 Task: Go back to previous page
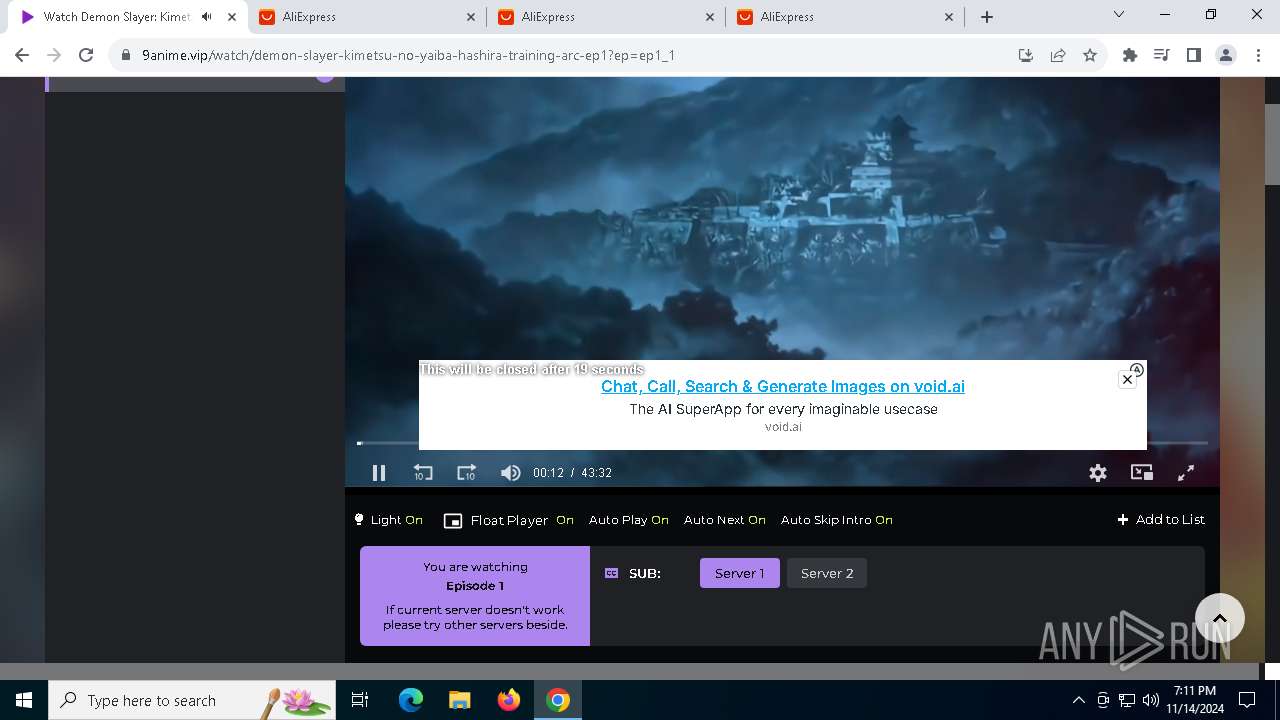[x=22, y=56]
